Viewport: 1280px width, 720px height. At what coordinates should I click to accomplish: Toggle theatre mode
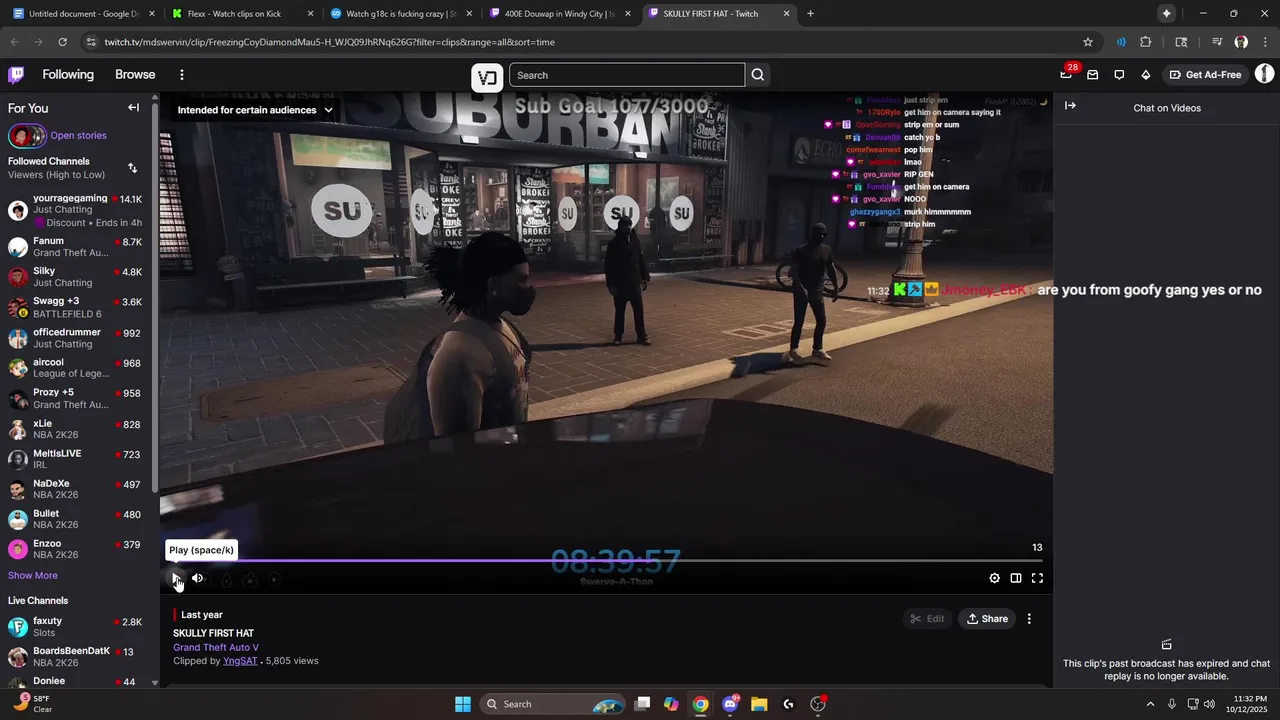(1016, 578)
